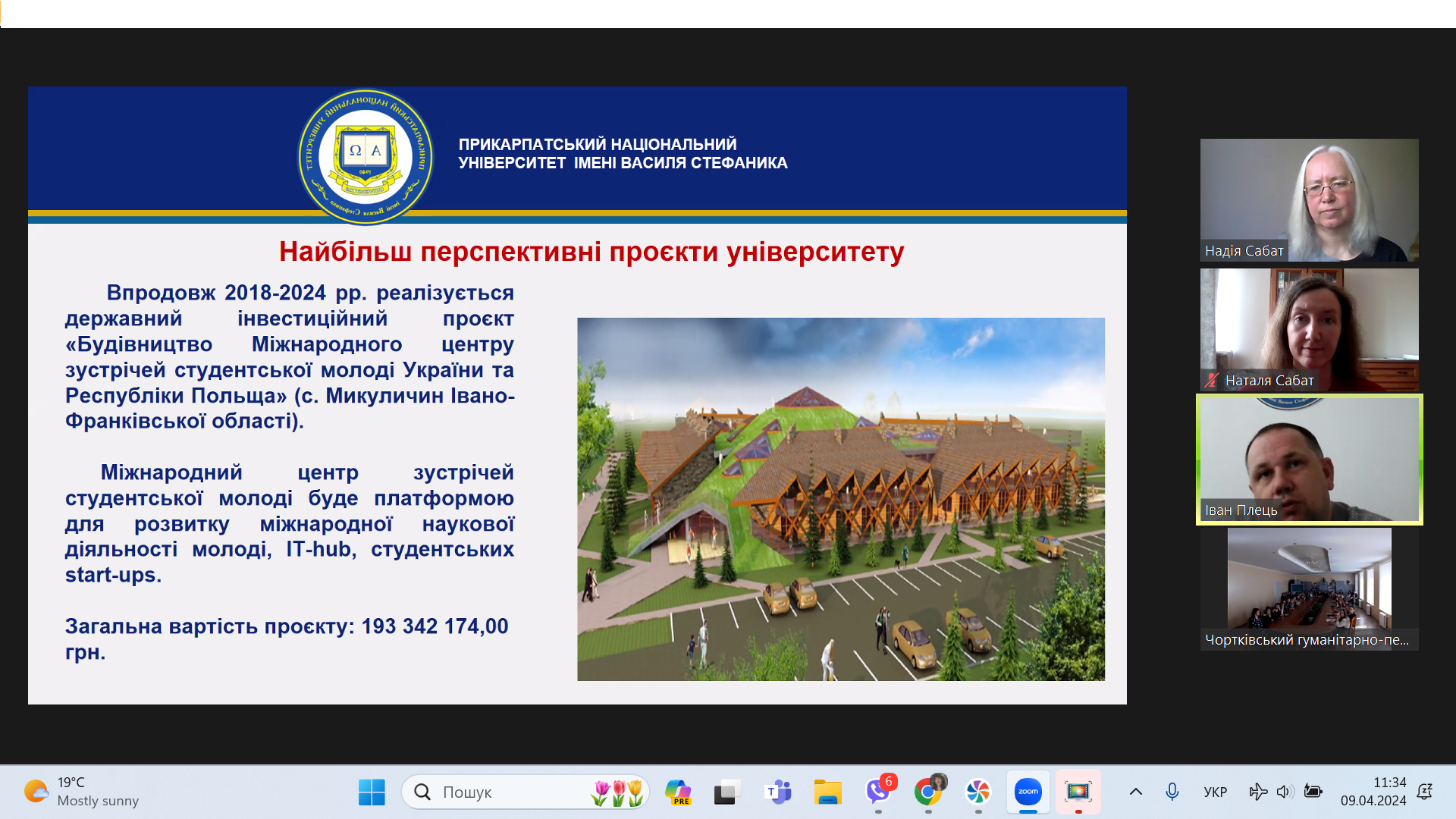Toggle the do not disturb notification bell
This screenshot has height=819, width=1456.
(1425, 792)
